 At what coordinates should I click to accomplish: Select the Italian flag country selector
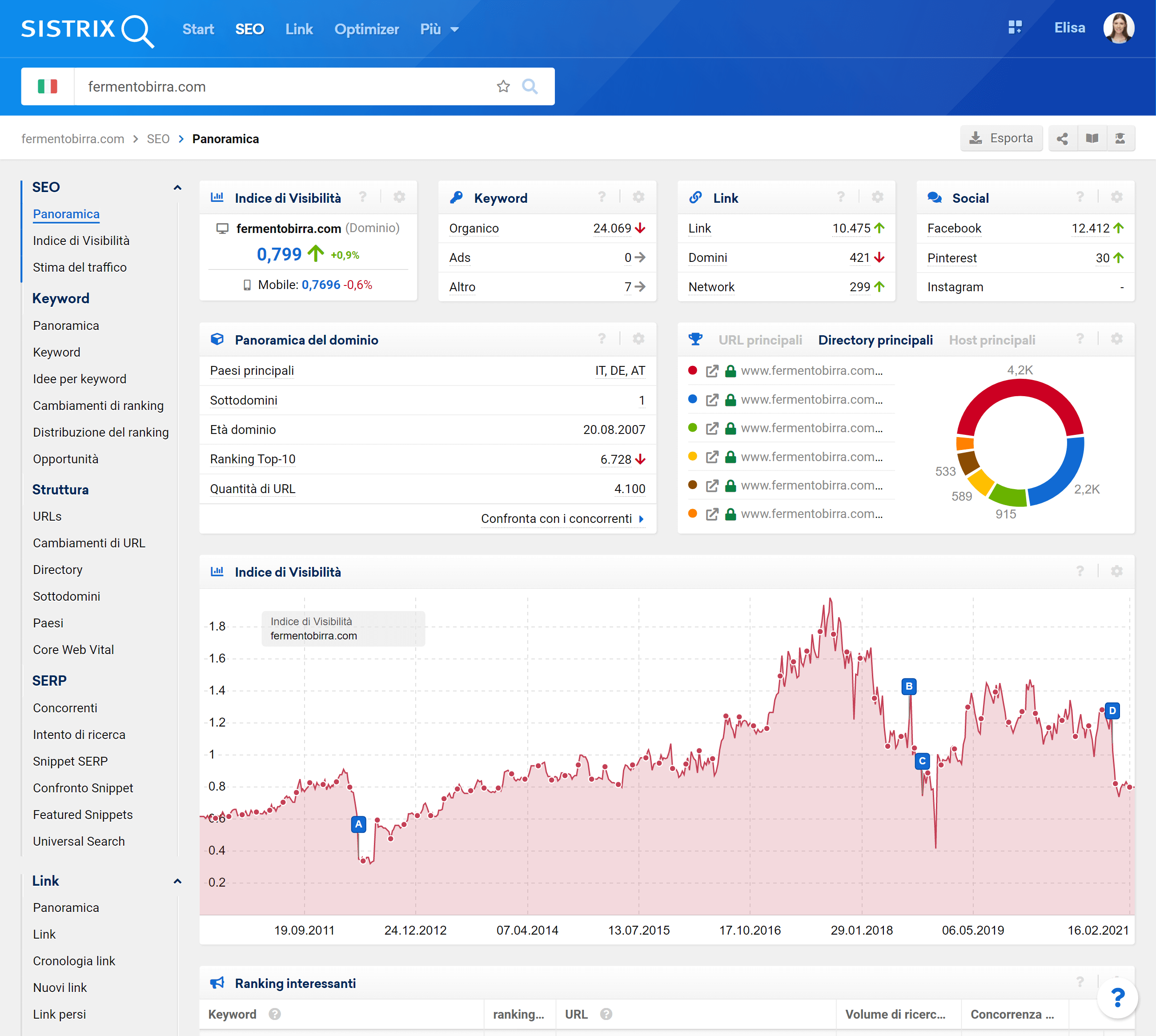[48, 87]
